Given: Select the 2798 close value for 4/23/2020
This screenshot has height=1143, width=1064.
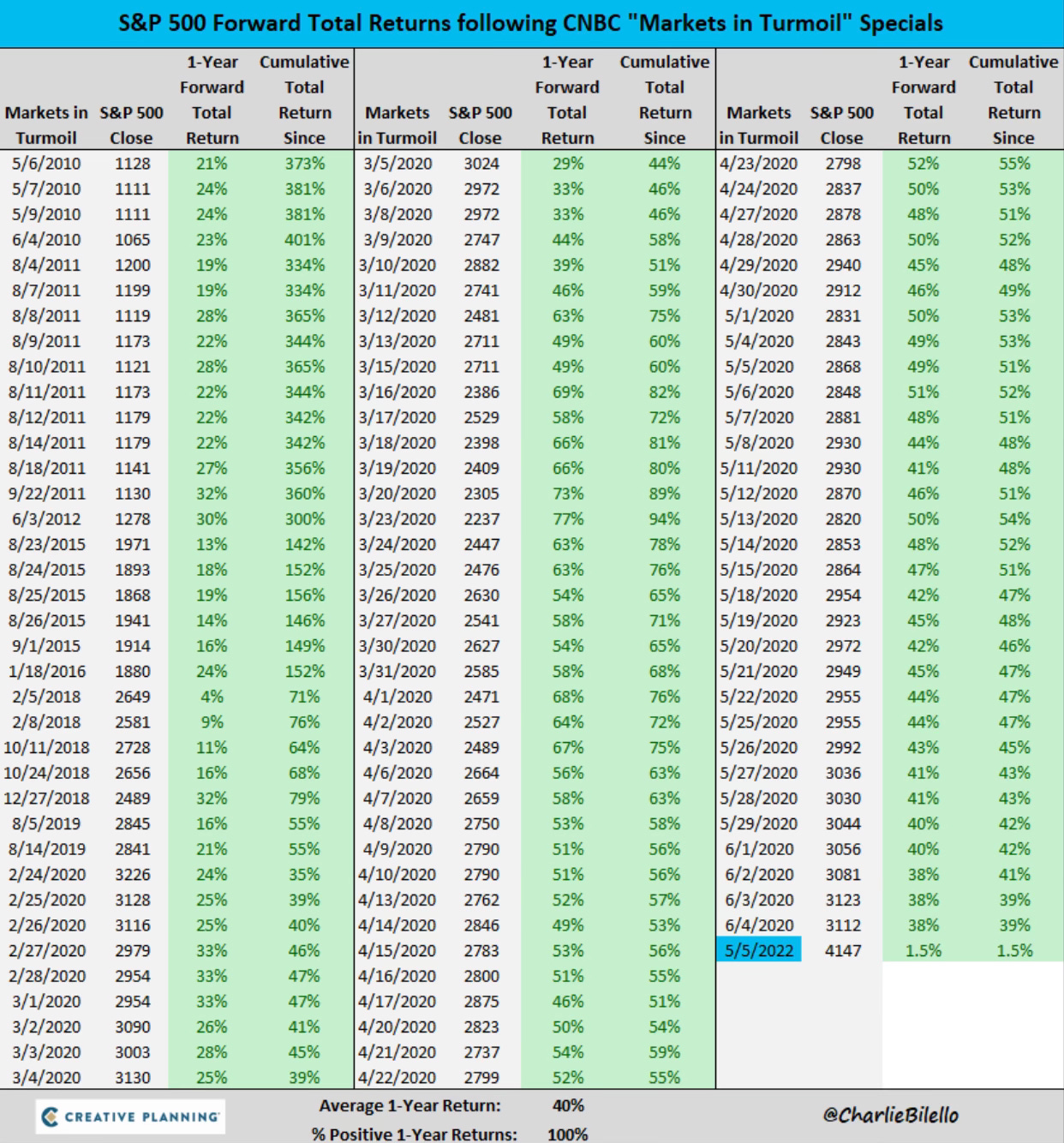Looking at the screenshot, I should click(843, 163).
